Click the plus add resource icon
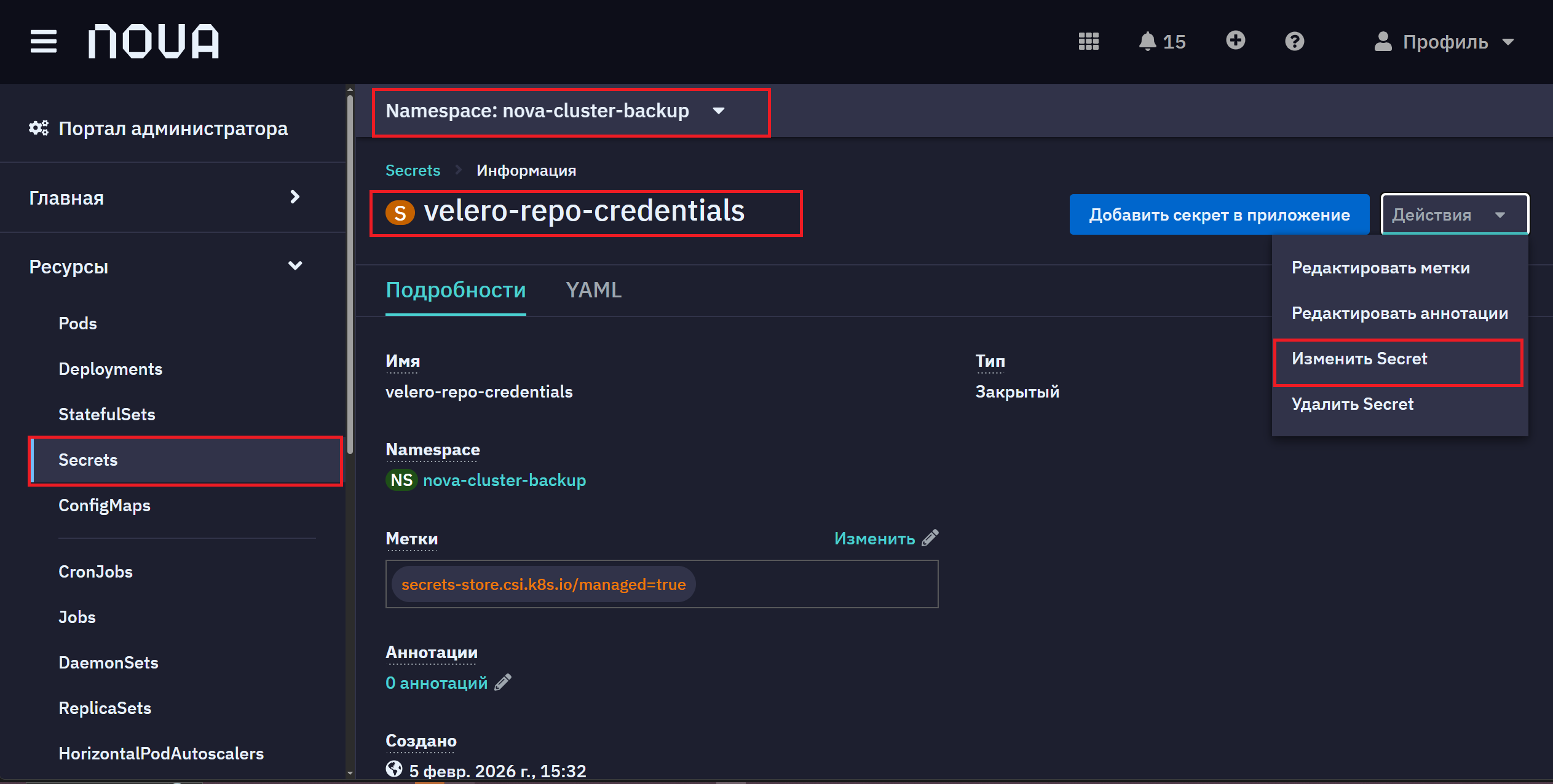Image resolution: width=1553 pixels, height=784 pixels. click(x=1235, y=41)
